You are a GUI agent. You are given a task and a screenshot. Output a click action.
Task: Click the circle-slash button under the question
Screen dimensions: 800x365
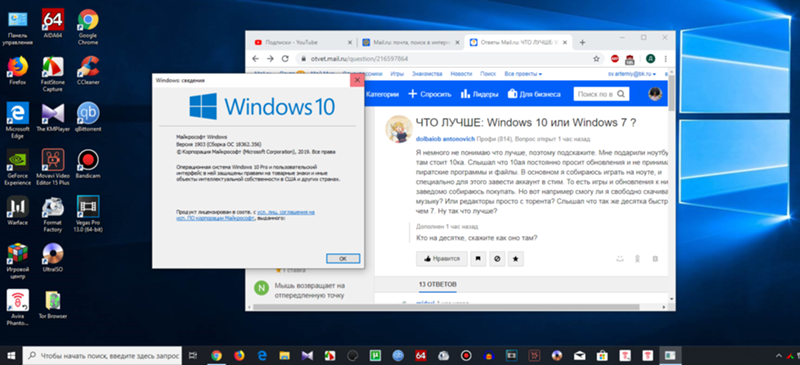coord(497,259)
